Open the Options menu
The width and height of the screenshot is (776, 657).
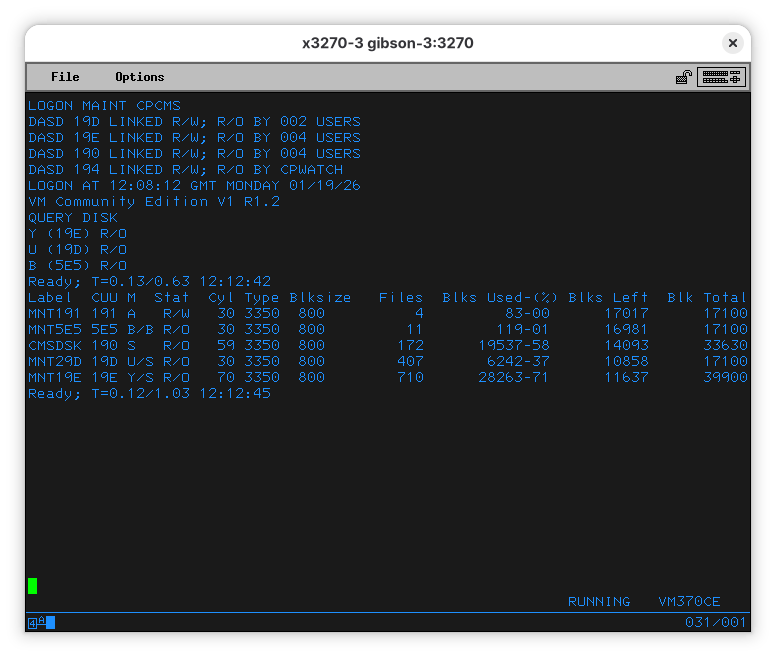[140, 77]
